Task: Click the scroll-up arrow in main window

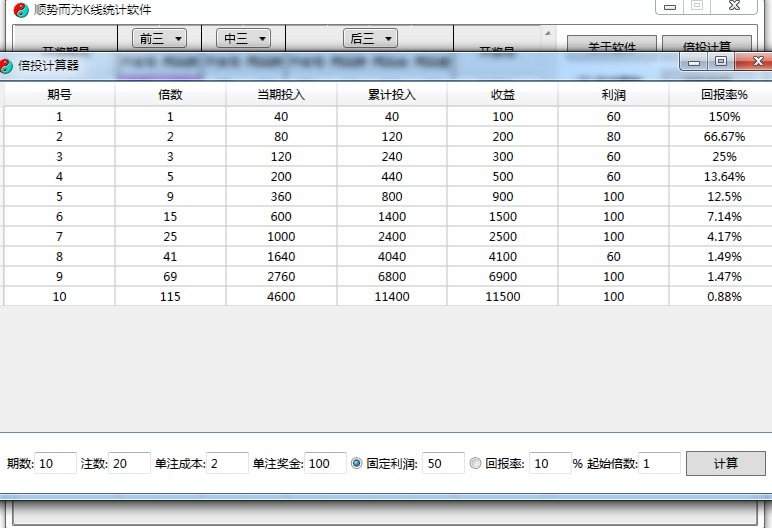Action: tap(547, 33)
